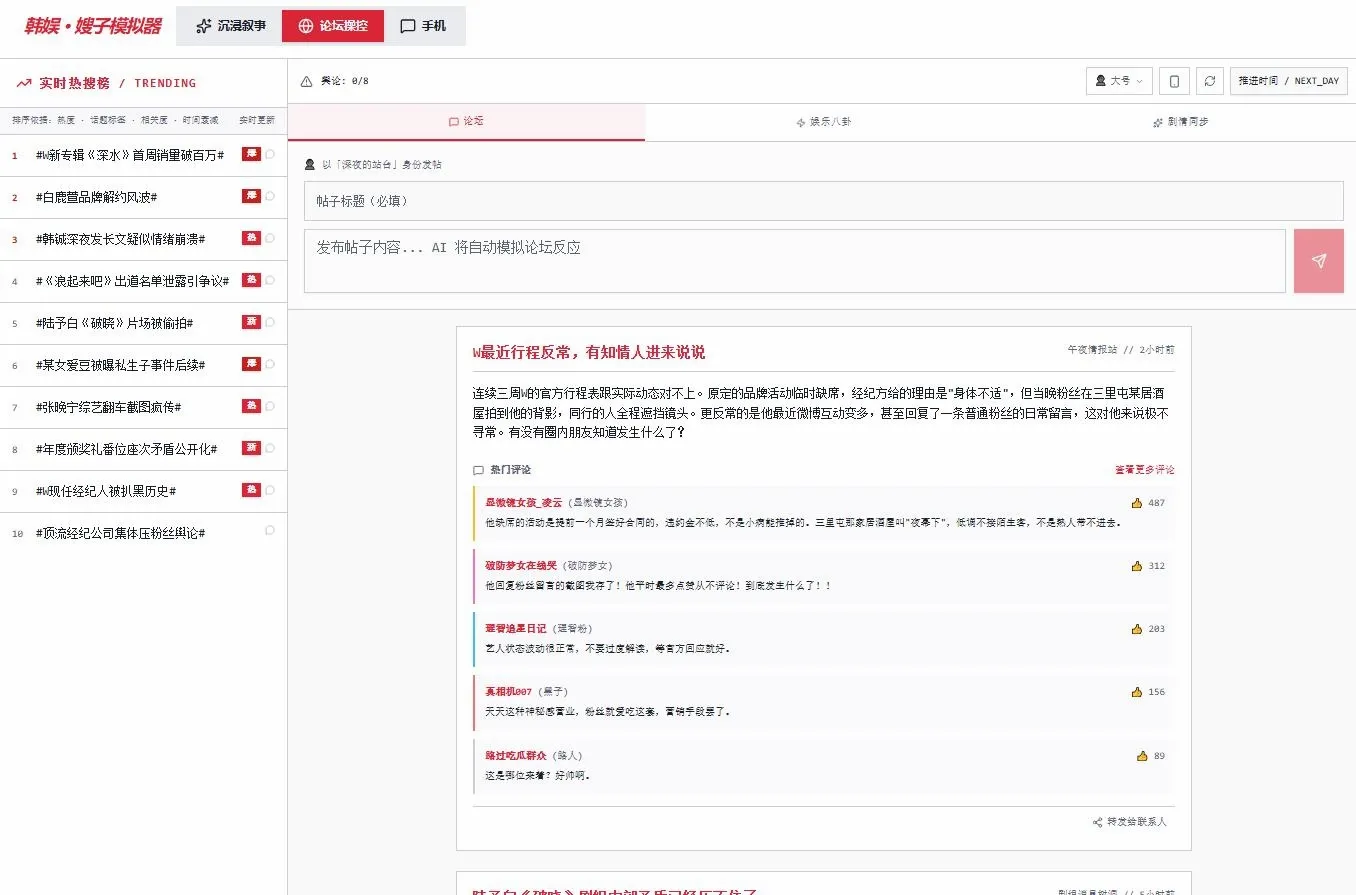
Task: Click the send post paper-plane button
Action: pyautogui.click(x=1318, y=261)
